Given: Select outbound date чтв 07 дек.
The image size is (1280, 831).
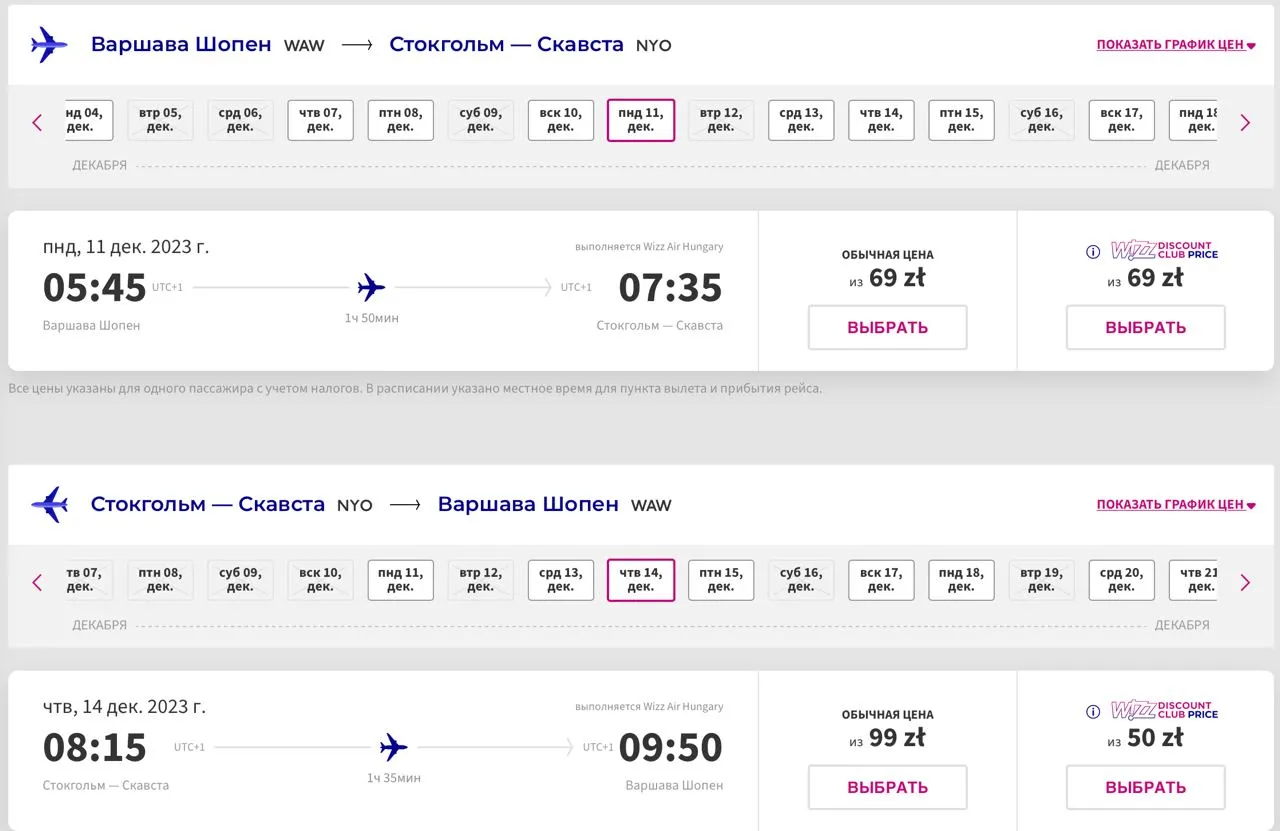Looking at the screenshot, I should point(320,120).
